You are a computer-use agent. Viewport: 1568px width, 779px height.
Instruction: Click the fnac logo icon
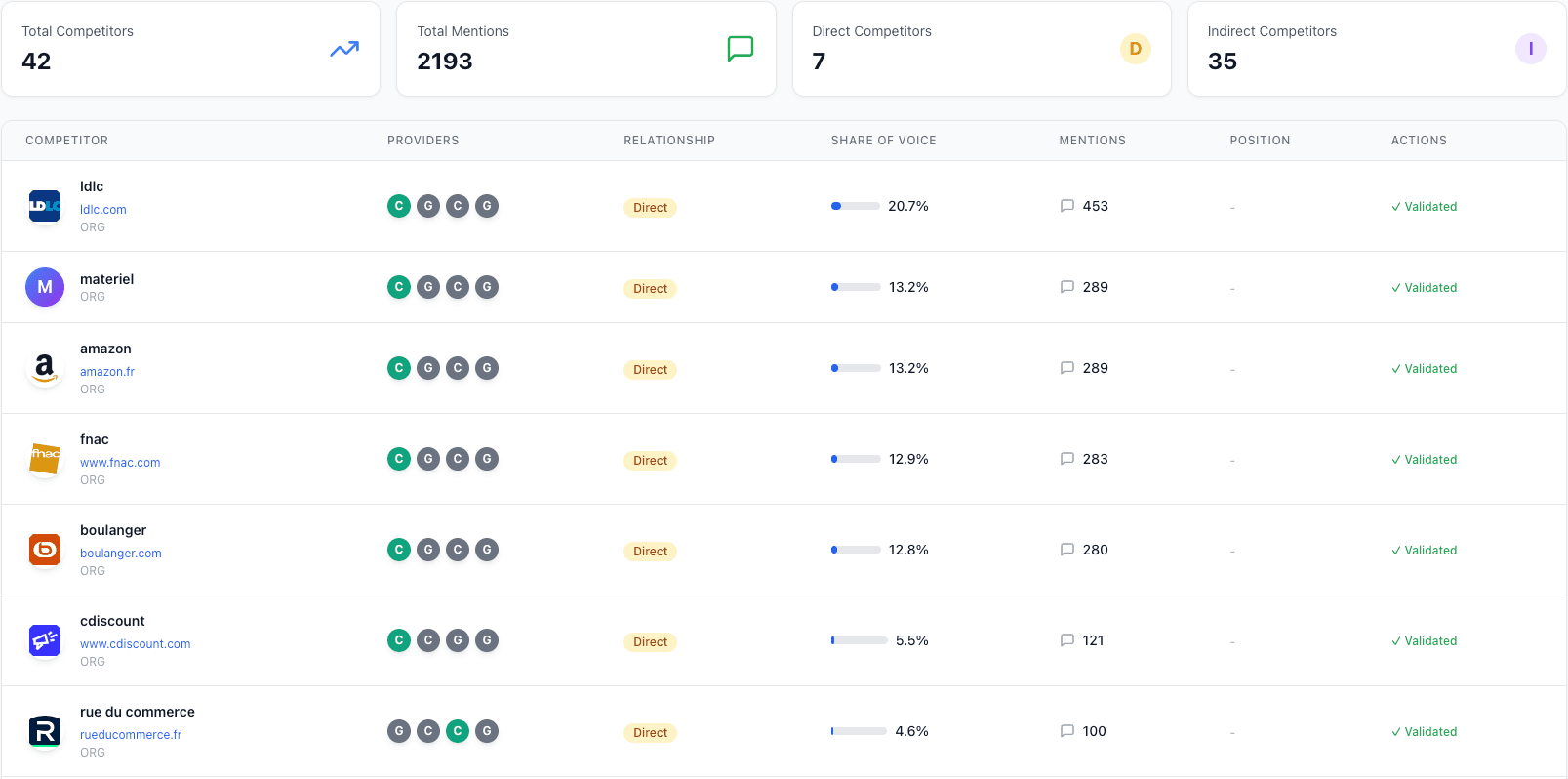tap(45, 459)
